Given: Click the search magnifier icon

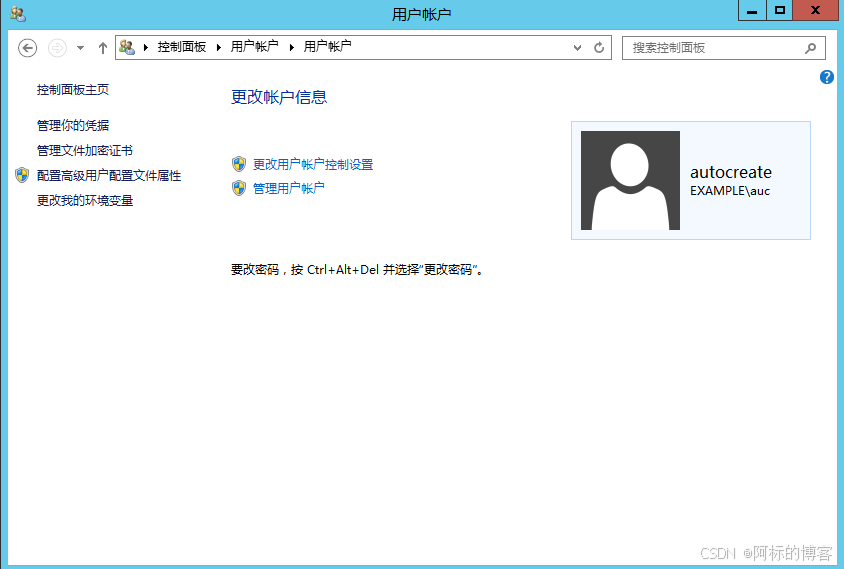Looking at the screenshot, I should (x=810, y=48).
